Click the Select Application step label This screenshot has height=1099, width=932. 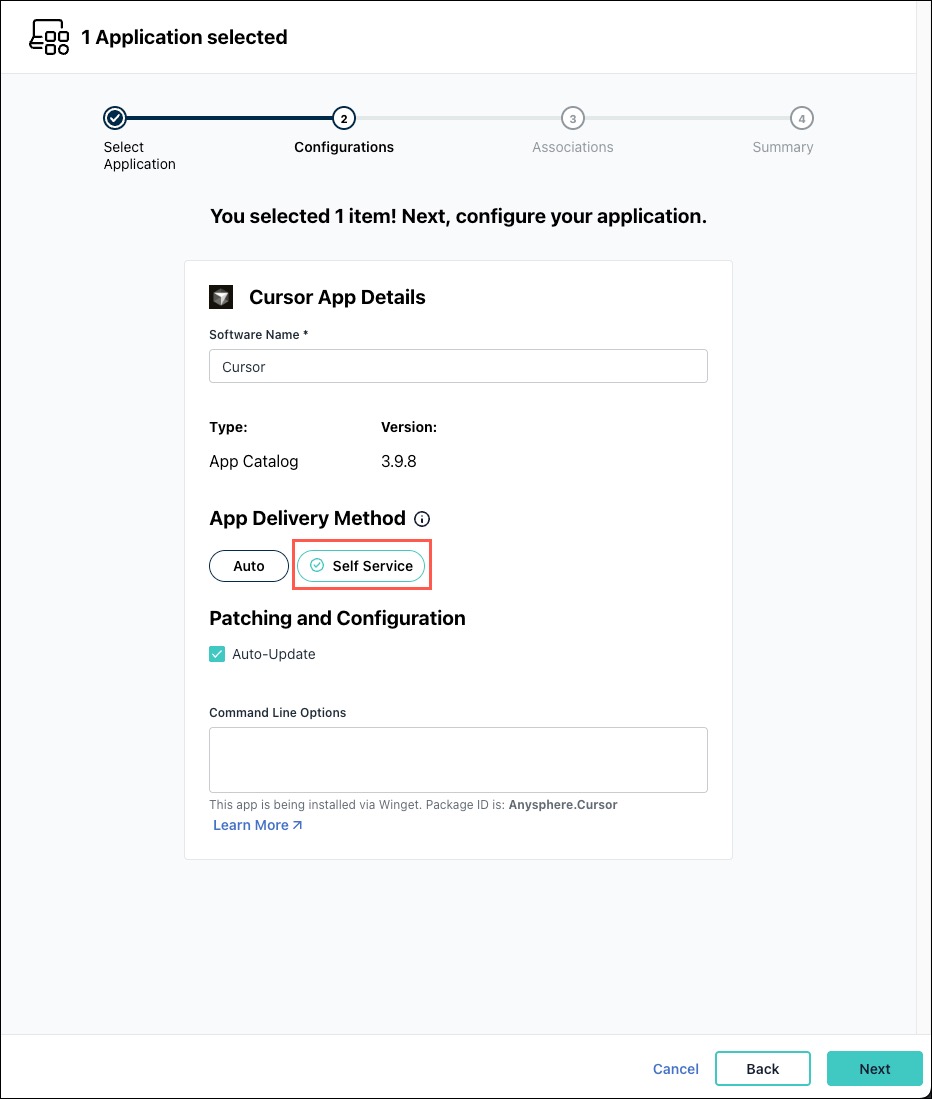[139, 156]
